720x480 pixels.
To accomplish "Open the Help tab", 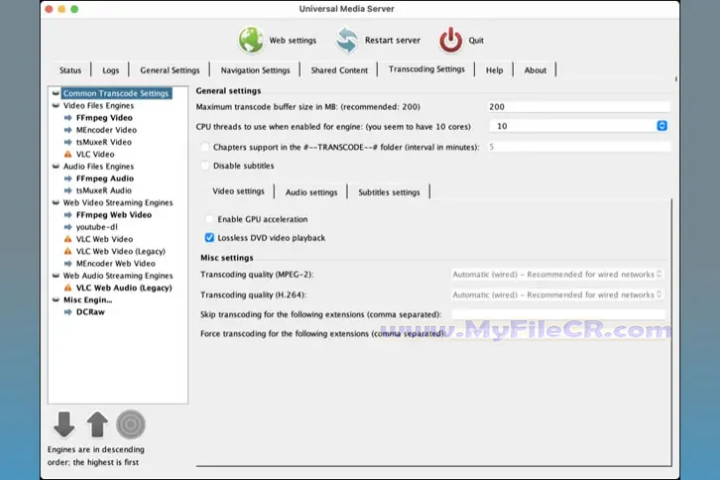I will pyautogui.click(x=495, y=70).
